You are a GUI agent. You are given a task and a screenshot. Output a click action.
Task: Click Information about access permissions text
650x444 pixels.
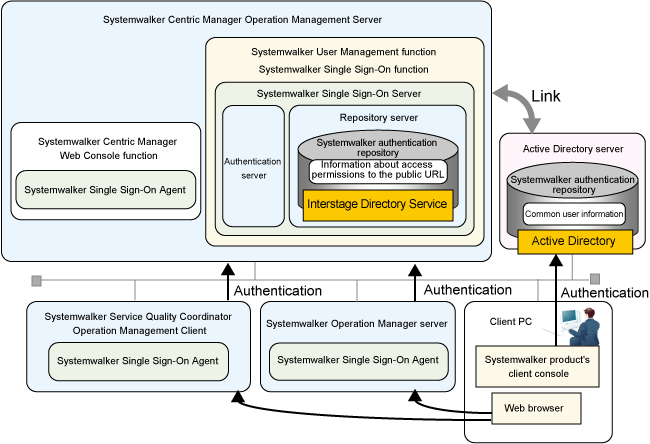pos(378,170)
